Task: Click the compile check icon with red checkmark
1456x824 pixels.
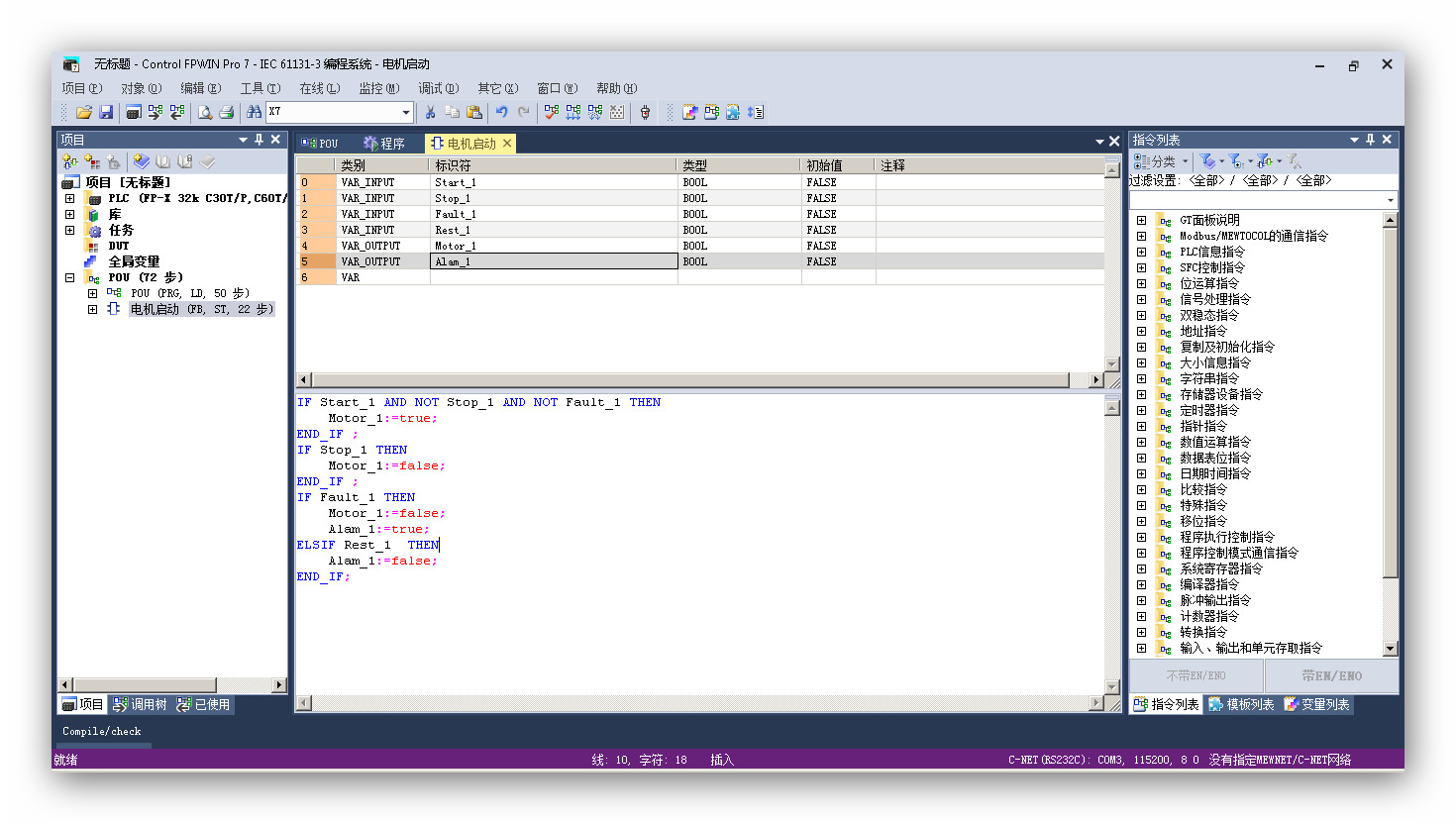Action: click(x=552, y=113)
